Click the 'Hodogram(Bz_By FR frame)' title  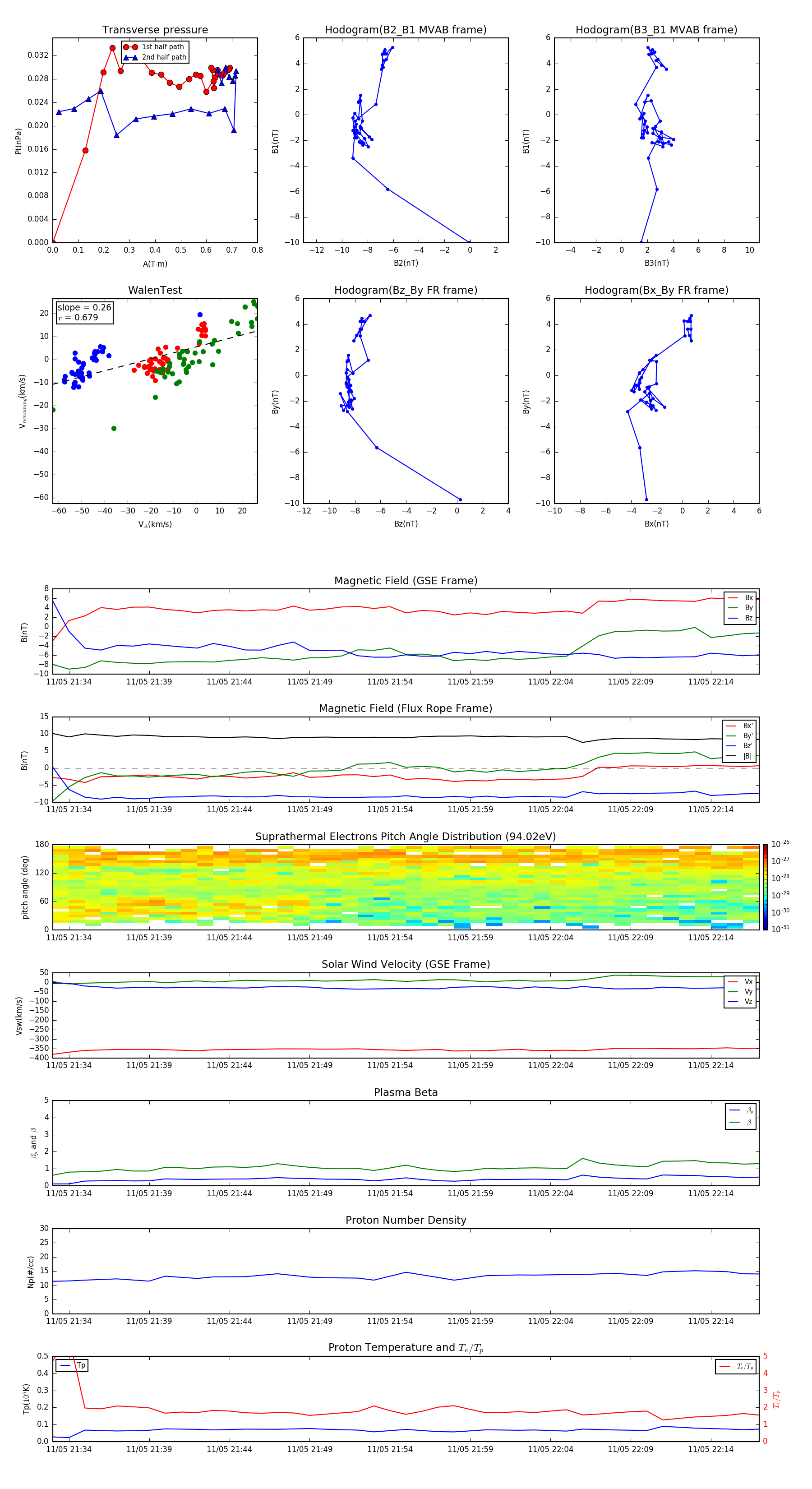click(x=406, y=290)
